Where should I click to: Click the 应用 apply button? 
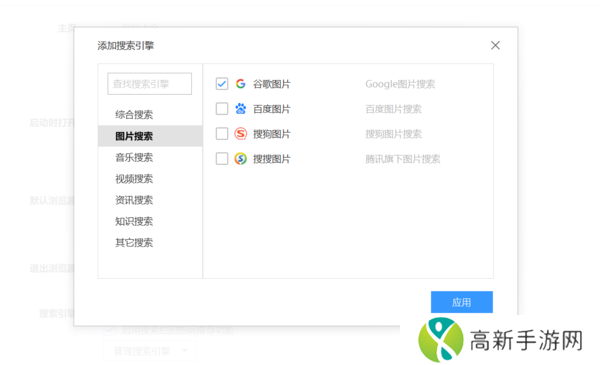461,302
